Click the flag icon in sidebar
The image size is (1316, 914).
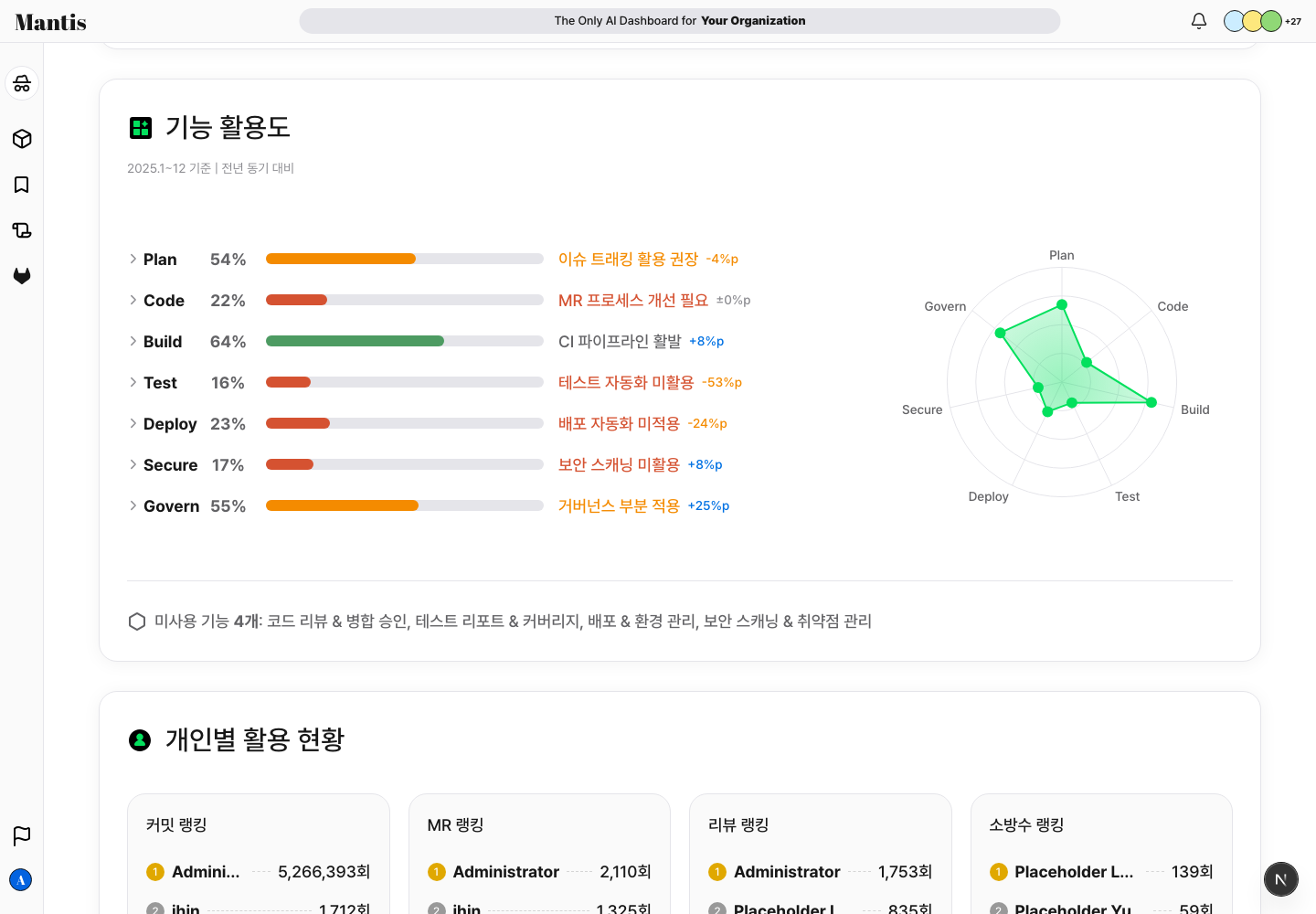(22, 835)
